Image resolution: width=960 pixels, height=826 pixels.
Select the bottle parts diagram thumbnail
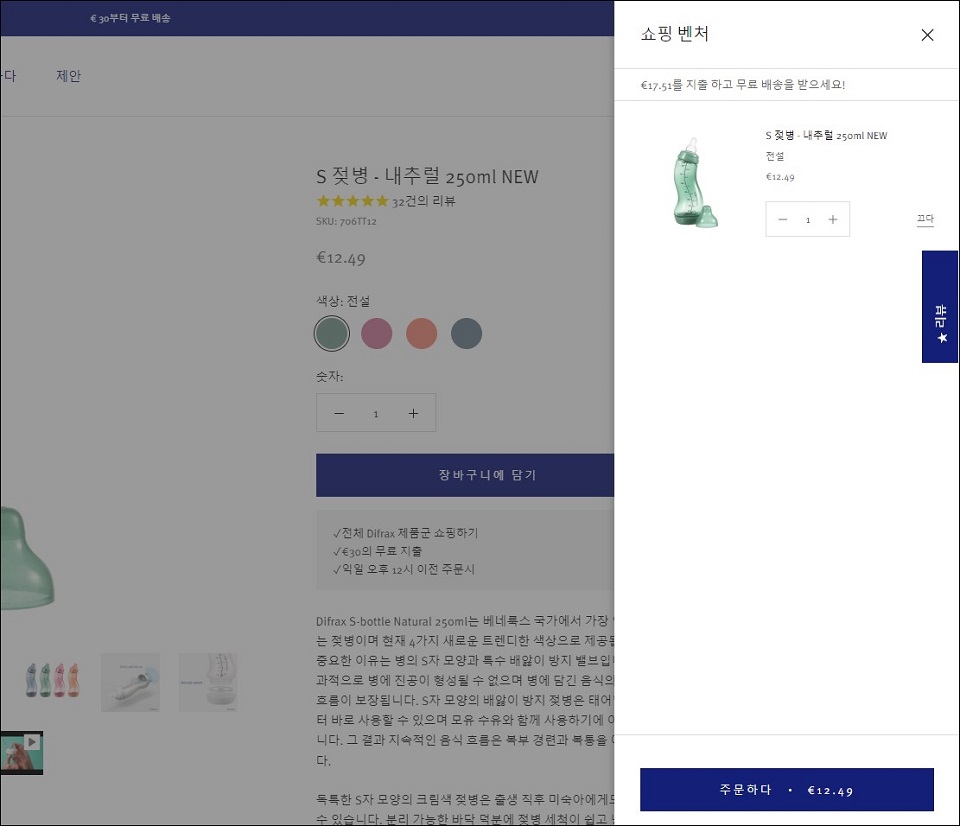(208, 682)
